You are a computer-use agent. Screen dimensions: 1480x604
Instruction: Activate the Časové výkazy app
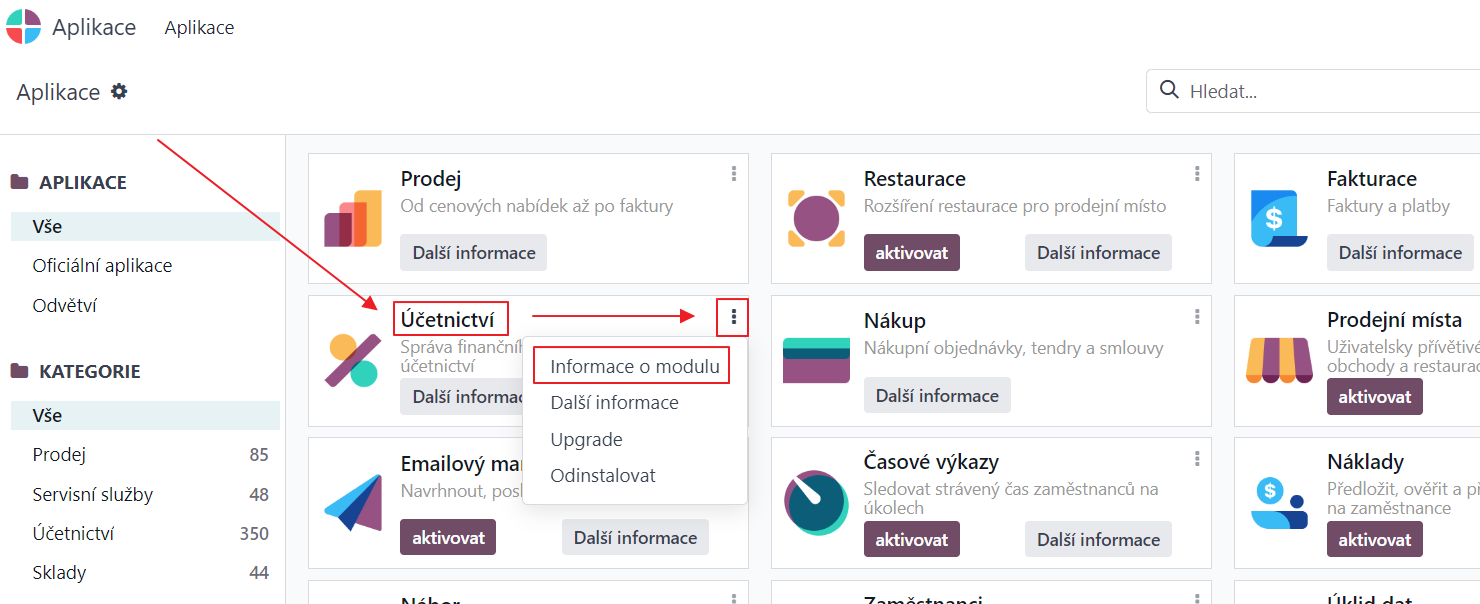coord(912,539)
